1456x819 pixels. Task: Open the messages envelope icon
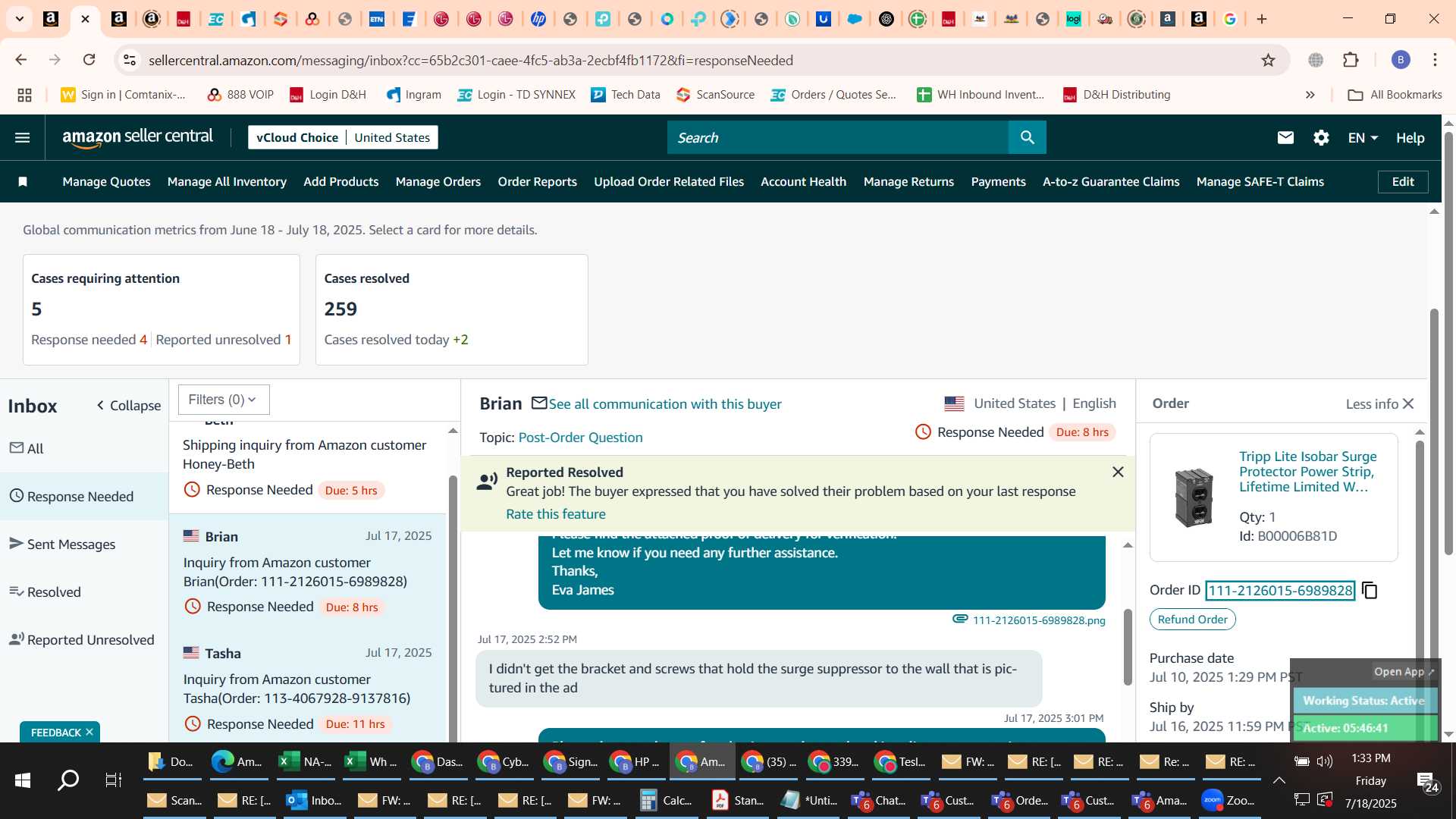1285,137
